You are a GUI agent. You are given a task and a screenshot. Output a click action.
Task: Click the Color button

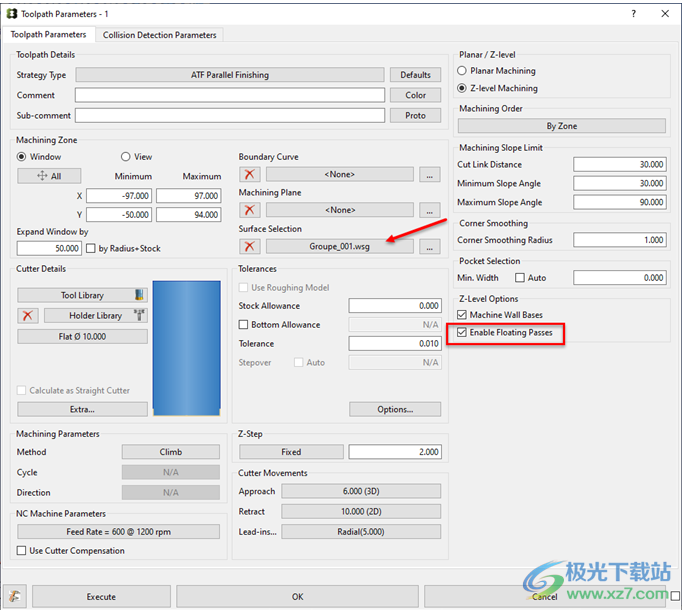click(x=415, y=95)
